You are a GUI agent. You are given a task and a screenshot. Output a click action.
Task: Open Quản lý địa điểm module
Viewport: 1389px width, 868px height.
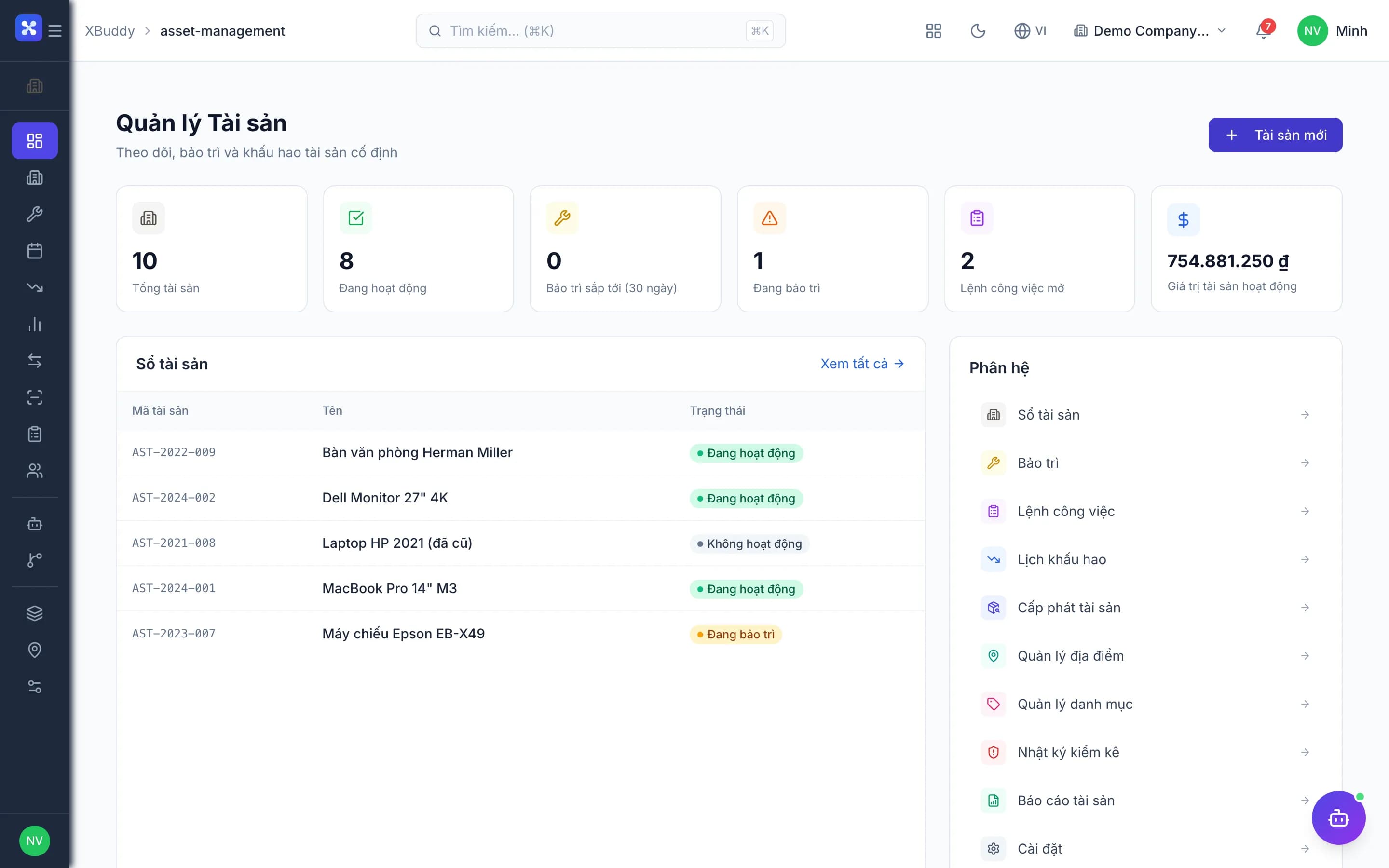1145,656
